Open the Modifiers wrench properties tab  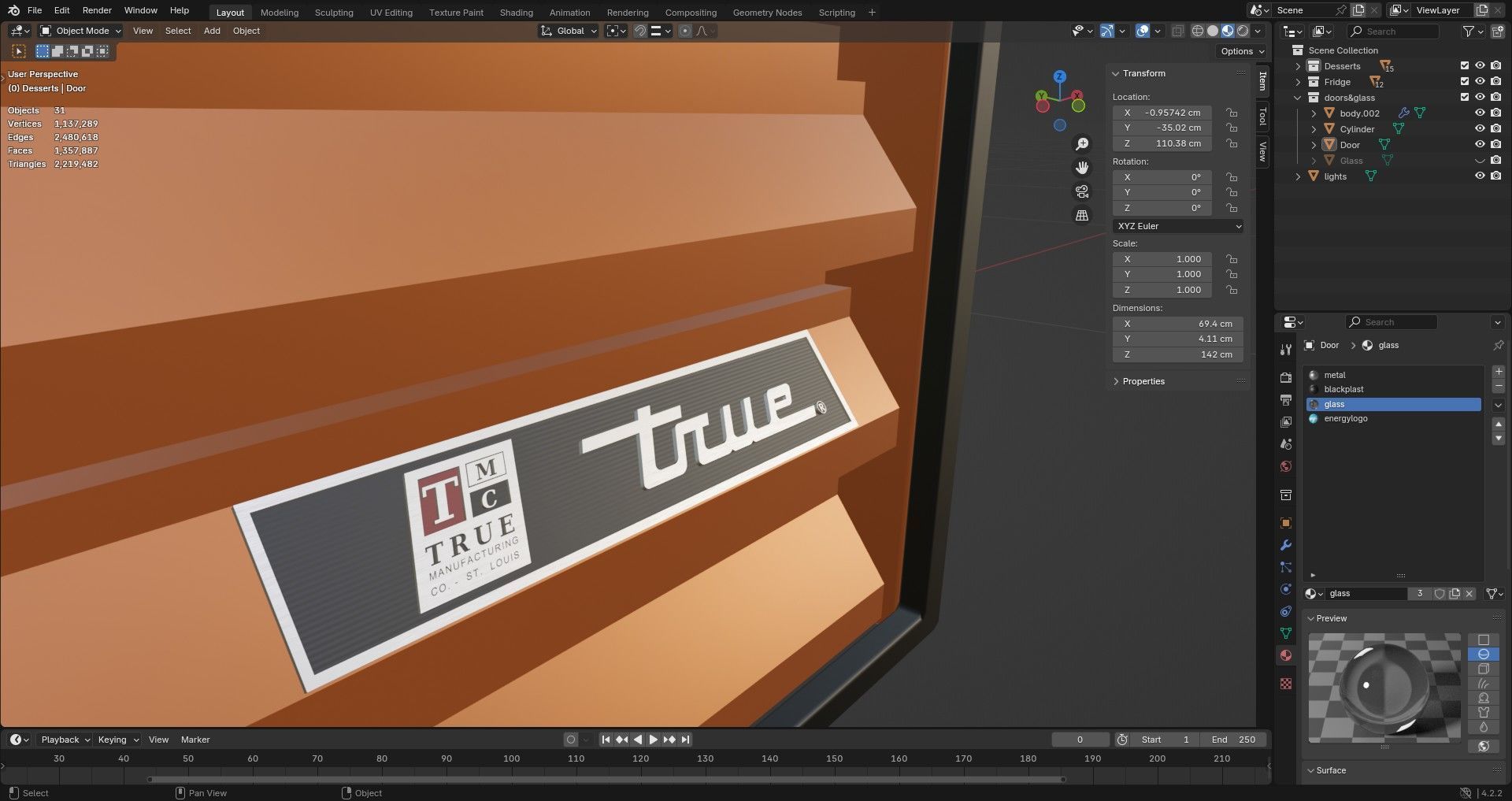click(x=1286, y=545)
